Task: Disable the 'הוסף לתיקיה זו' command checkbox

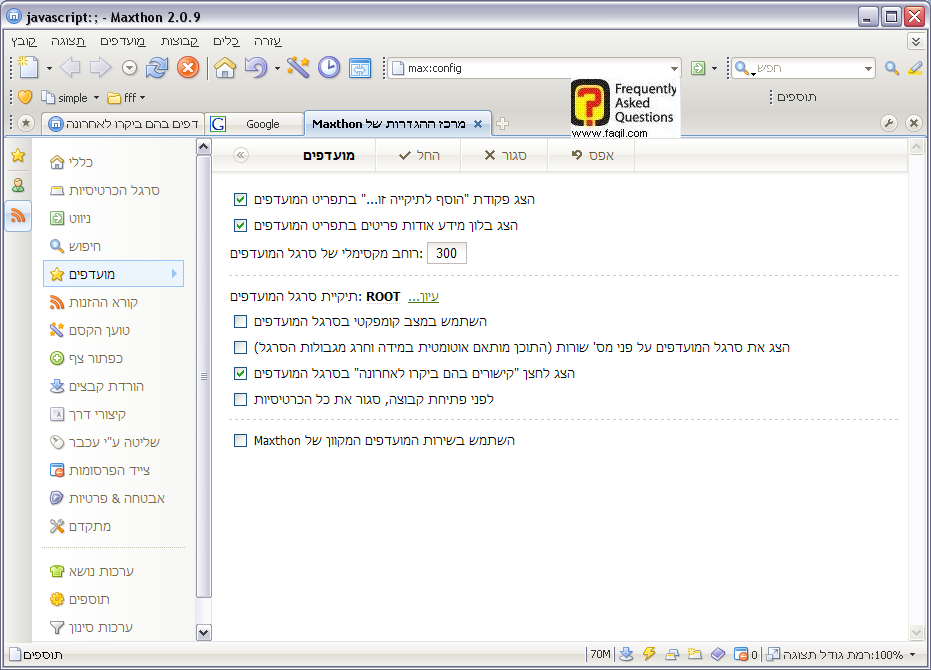Action: click(240, 199)
